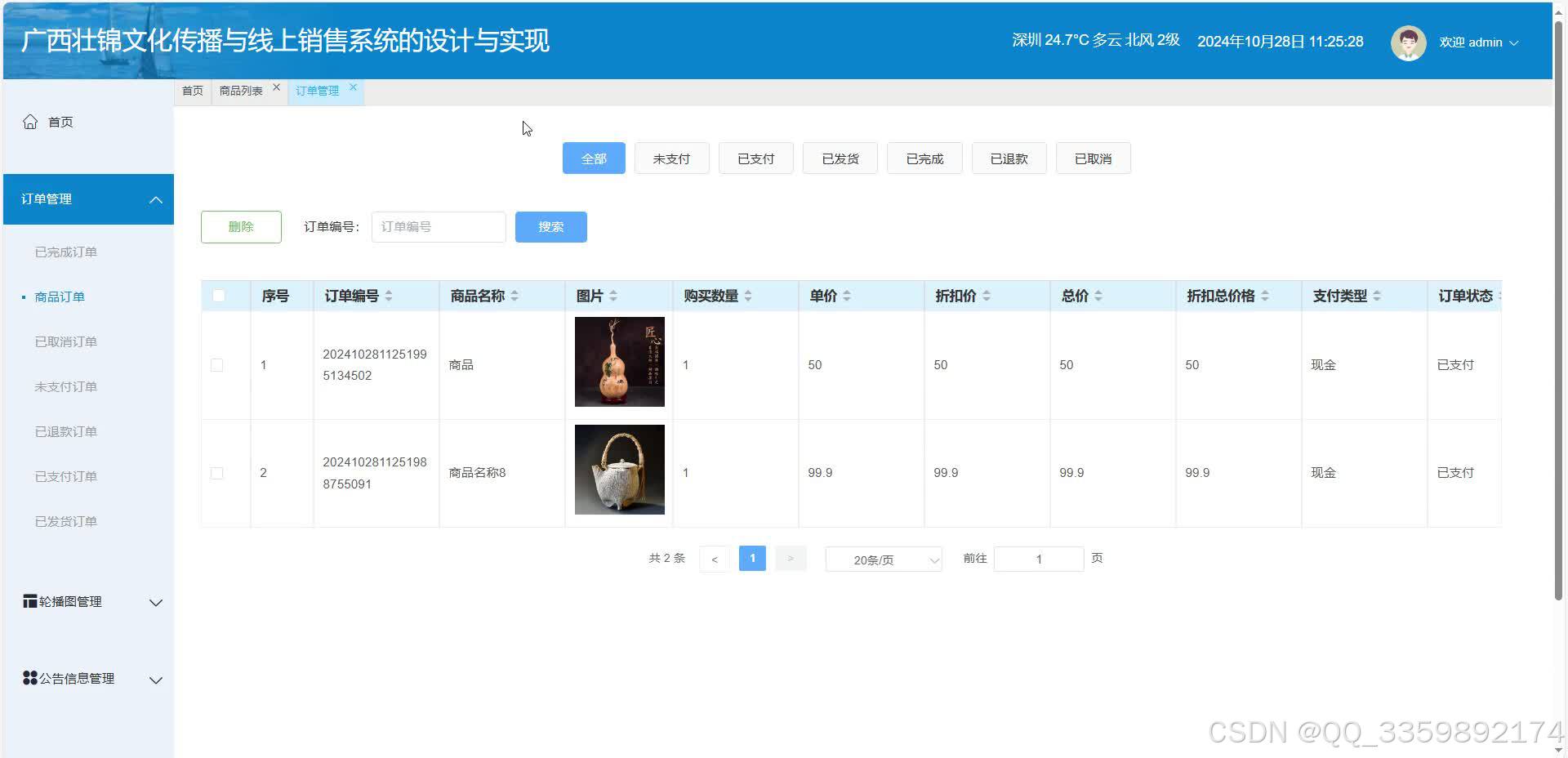Open the admin avatar picture in header
This screenshot has width=1568, height=758.
pos(1408,42)
